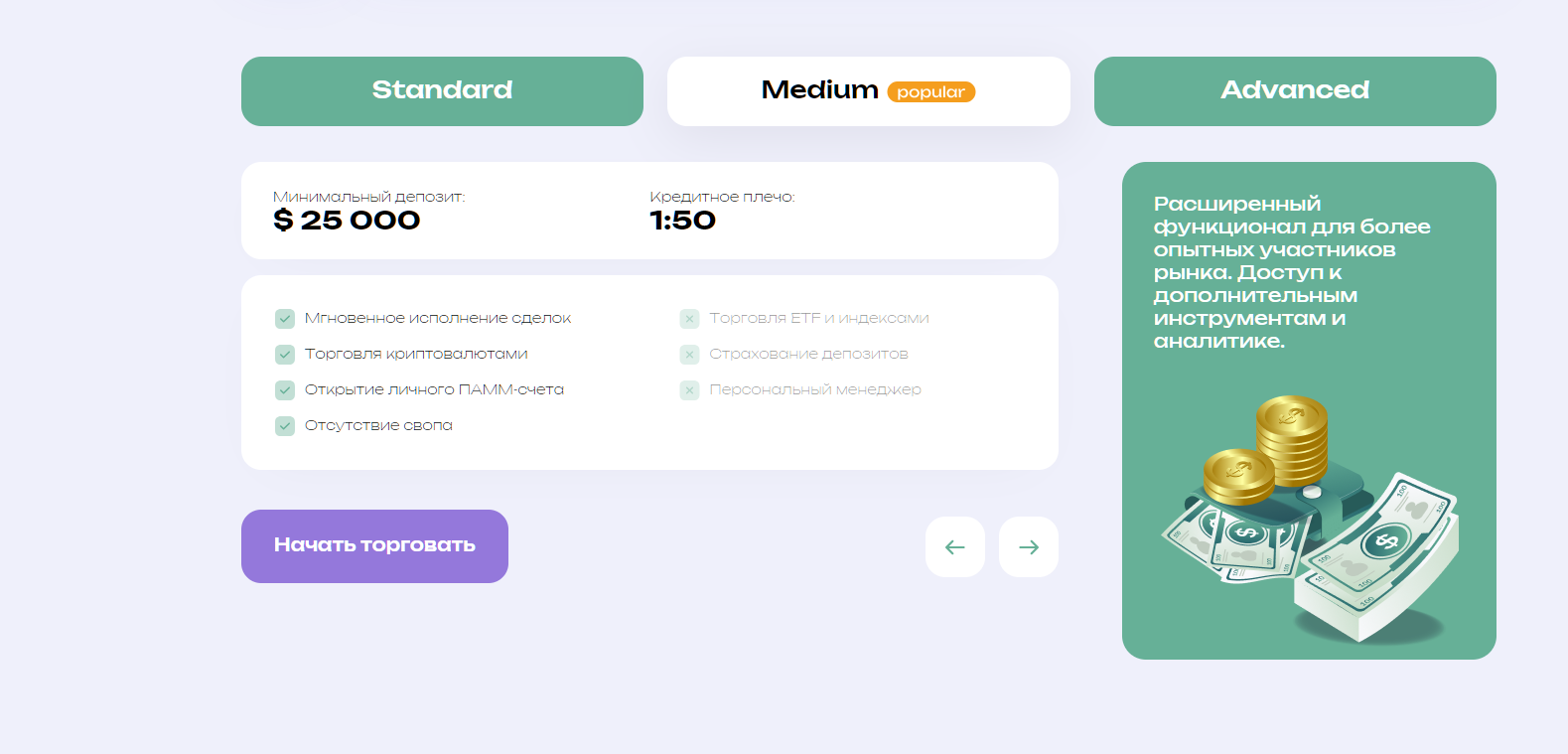
Task: Click the Начать торговать button
Action: [x=374, y=546]
